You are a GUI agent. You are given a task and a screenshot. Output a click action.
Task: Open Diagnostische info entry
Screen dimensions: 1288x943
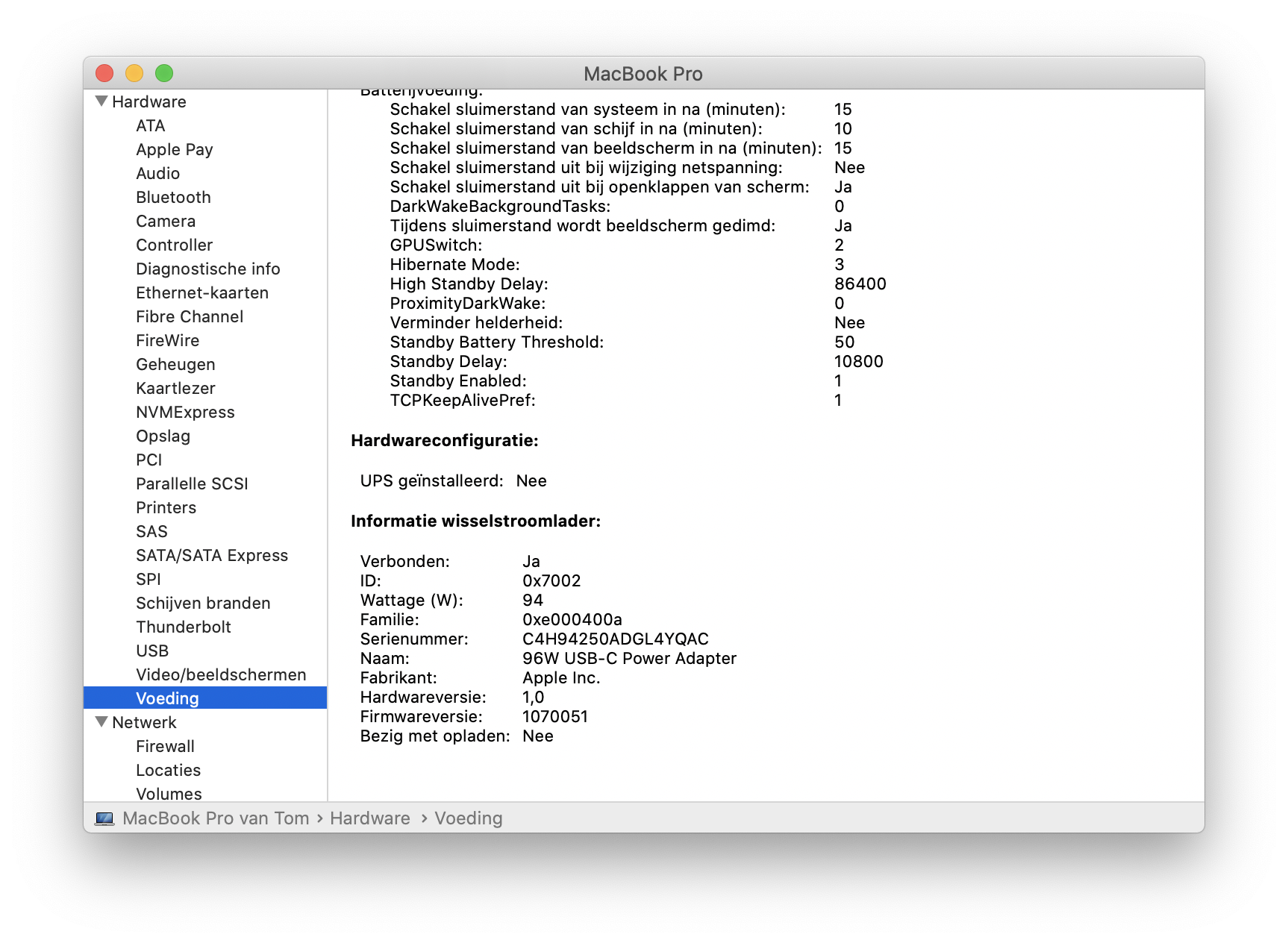(x=208, y=269)
